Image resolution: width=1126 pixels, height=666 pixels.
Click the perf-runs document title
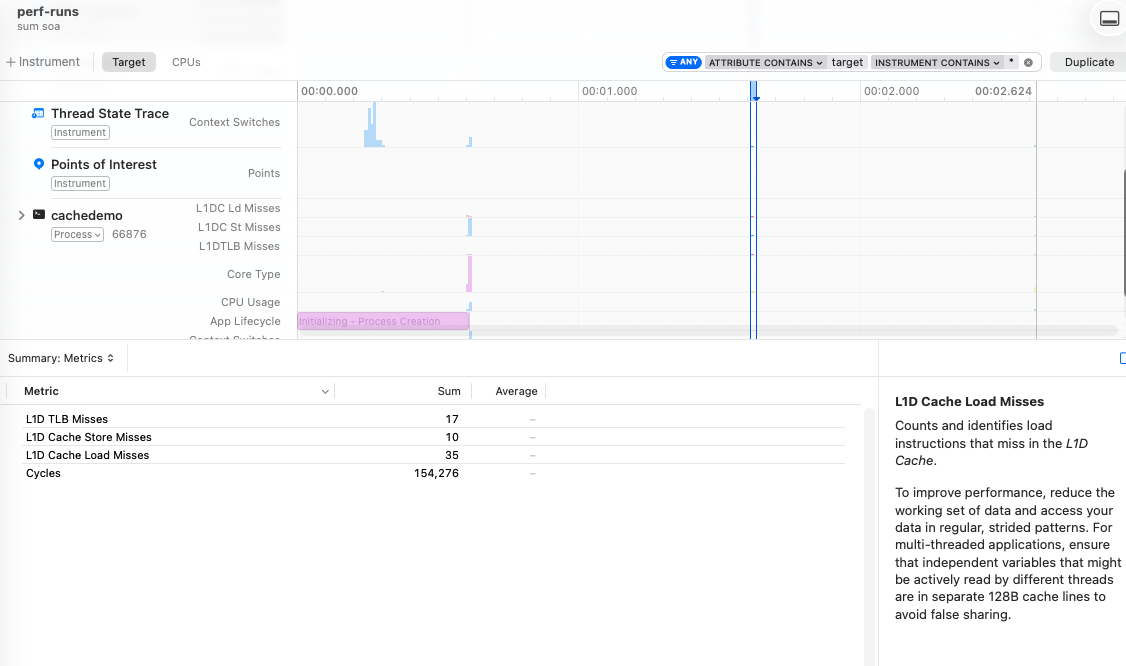(x=48, y=11)
